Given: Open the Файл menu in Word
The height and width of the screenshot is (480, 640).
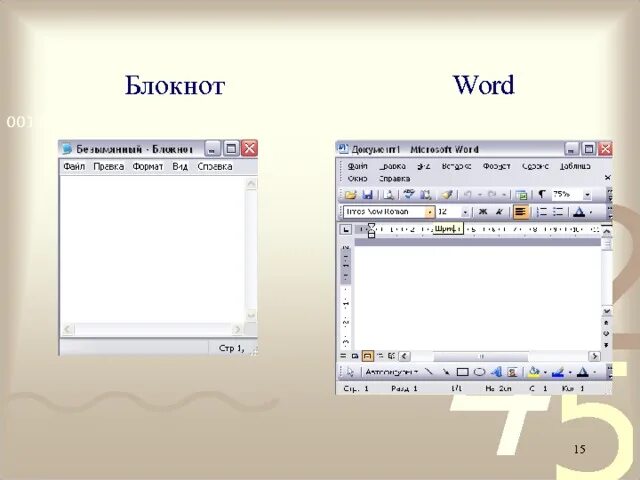Looking at the screenshot, I should 358,166.
